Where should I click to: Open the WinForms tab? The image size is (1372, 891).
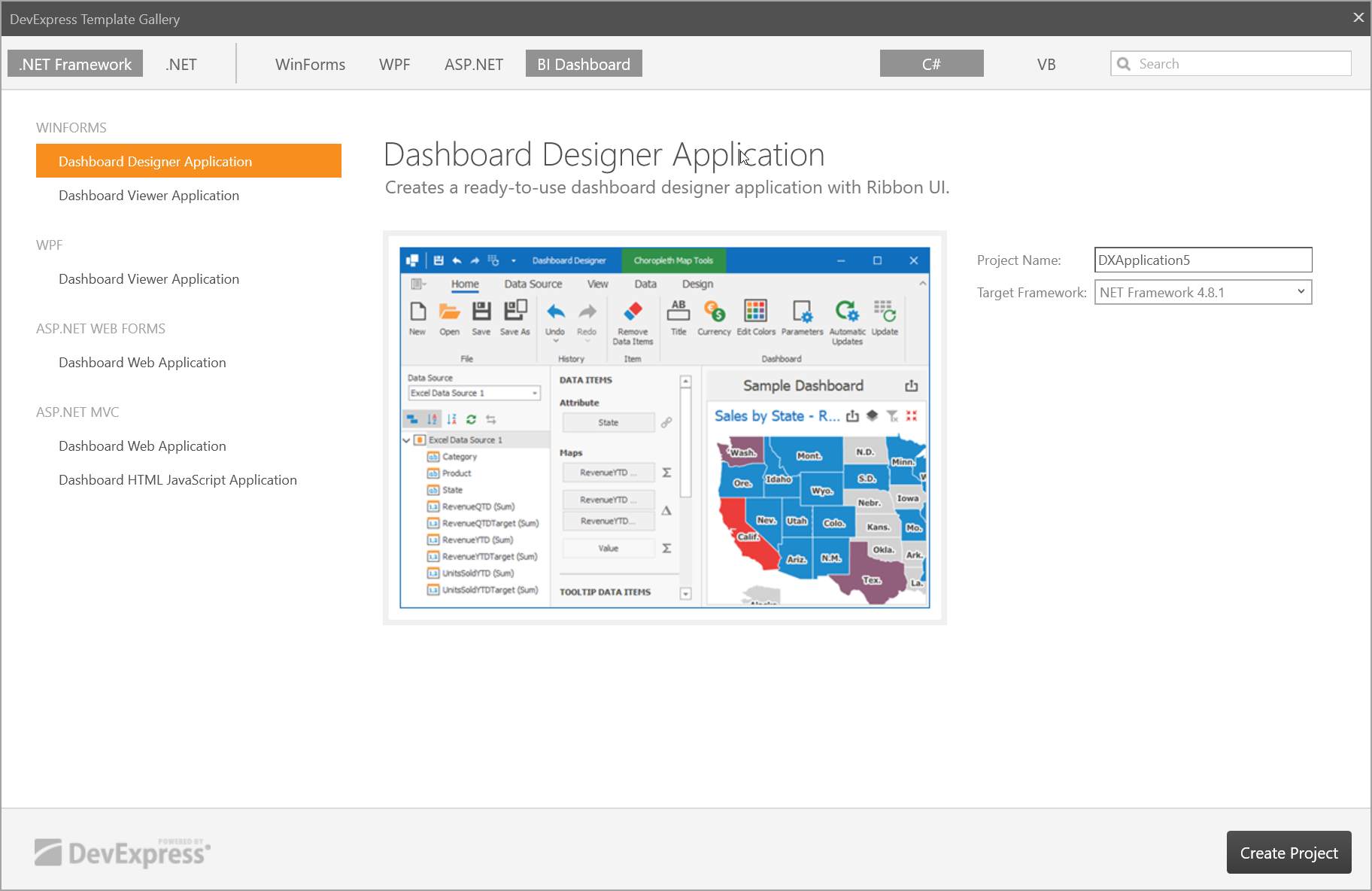[310, 64]
